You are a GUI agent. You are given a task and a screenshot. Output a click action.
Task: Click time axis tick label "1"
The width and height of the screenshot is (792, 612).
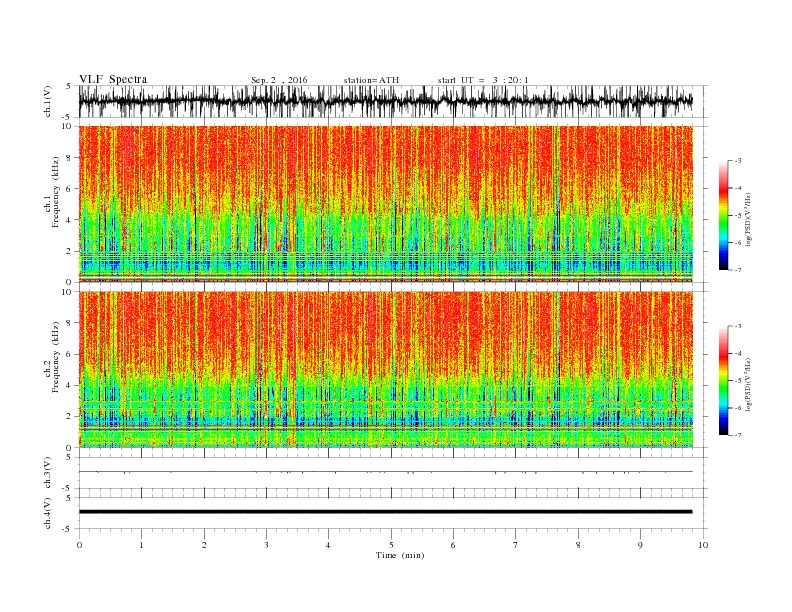[141, 545]
